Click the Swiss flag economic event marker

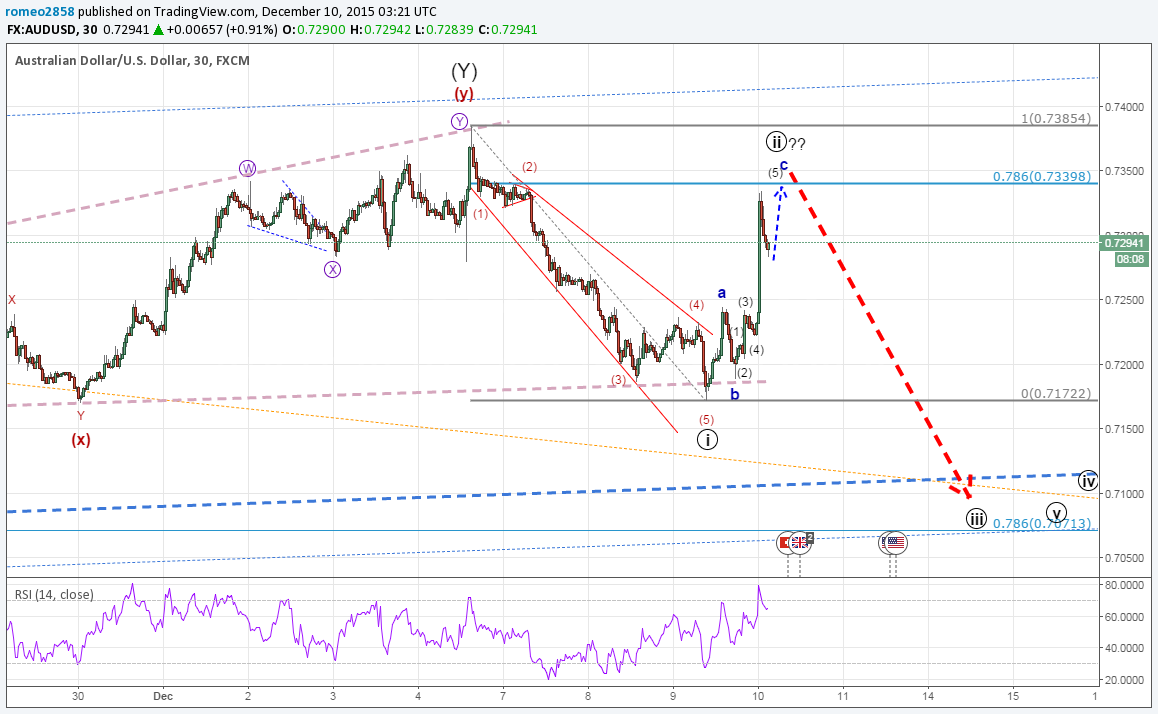click(x=784, y=543)
